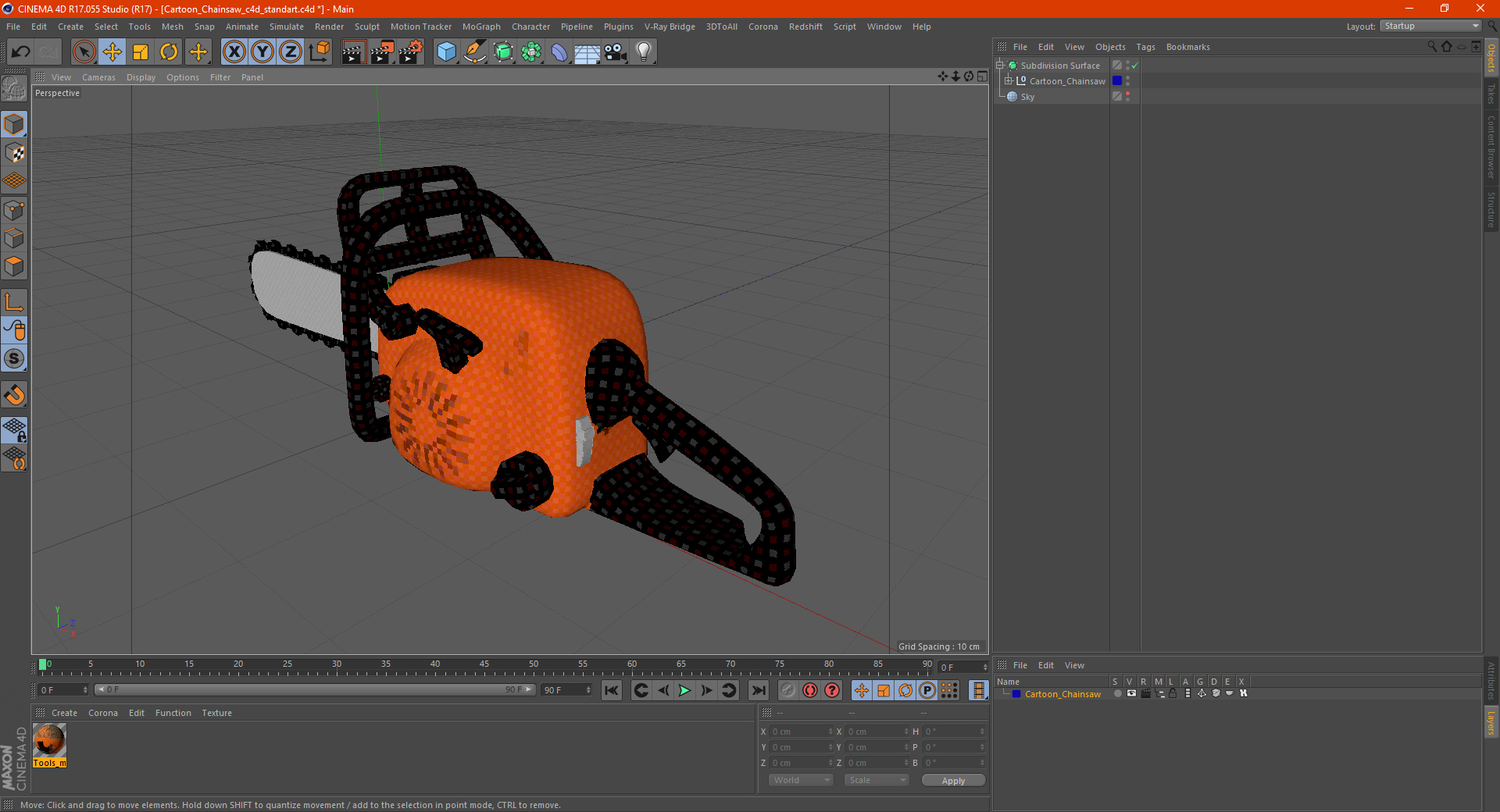1500x812 pixels.
Task: Toggle Cartoon_Chainsaw layer visibility in Layers
Action: [x=1131, y=693]
